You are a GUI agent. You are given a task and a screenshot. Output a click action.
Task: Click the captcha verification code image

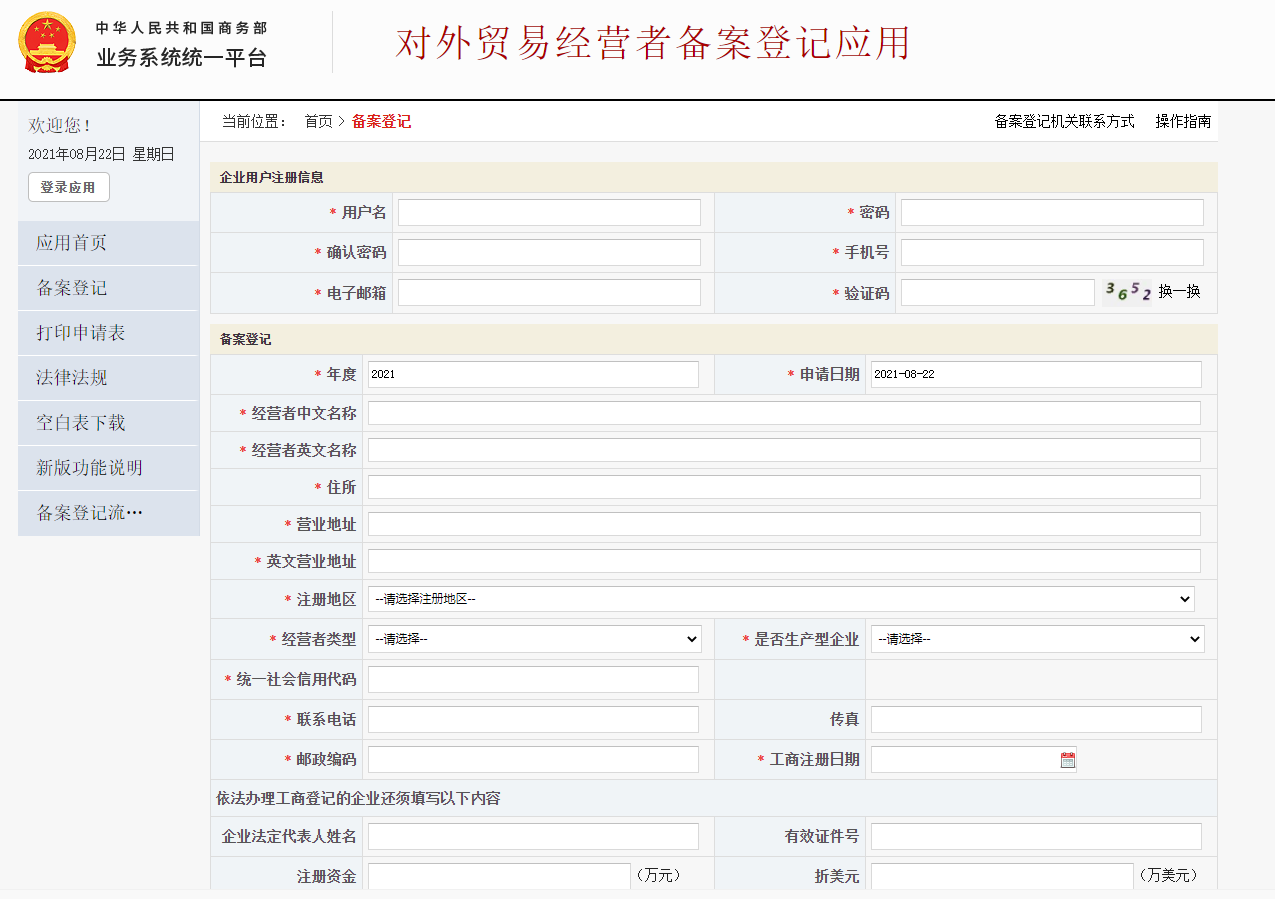1127,292
